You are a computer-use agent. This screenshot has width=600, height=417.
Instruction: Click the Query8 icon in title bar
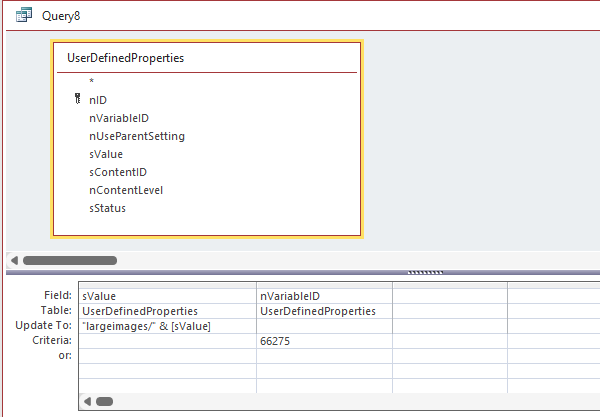tap(22, 15)
